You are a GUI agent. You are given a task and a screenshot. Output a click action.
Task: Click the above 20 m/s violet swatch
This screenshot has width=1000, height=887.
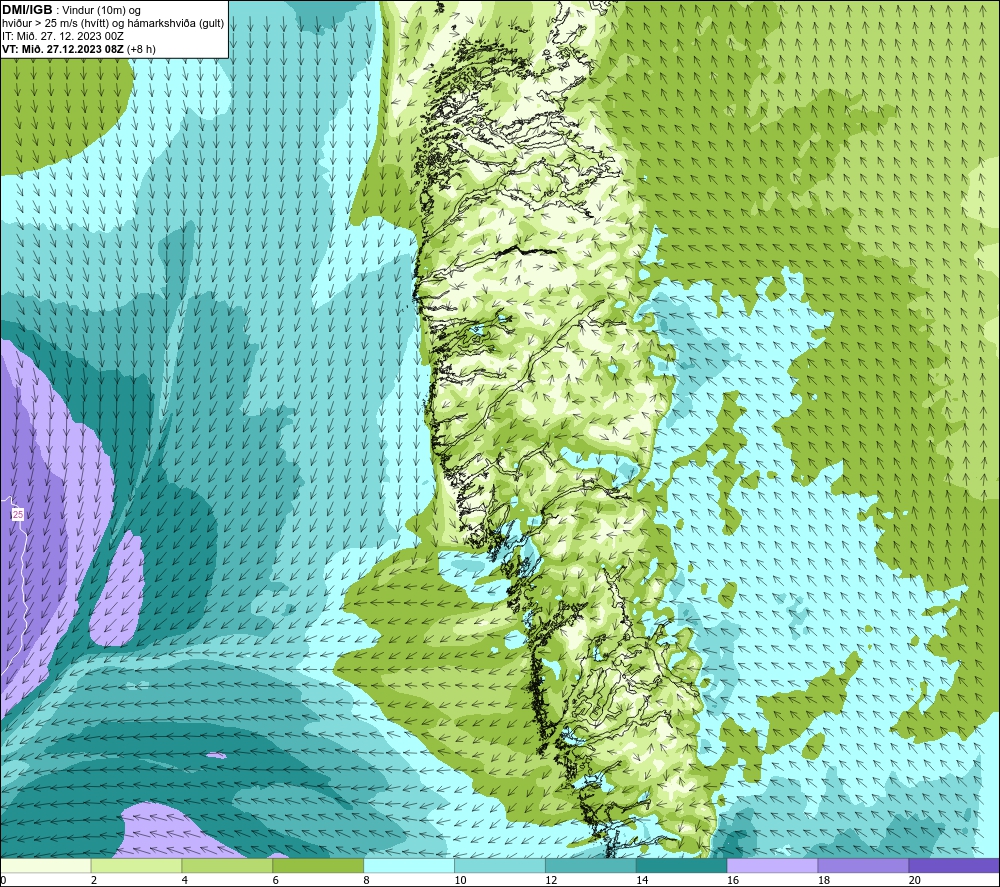954,865
